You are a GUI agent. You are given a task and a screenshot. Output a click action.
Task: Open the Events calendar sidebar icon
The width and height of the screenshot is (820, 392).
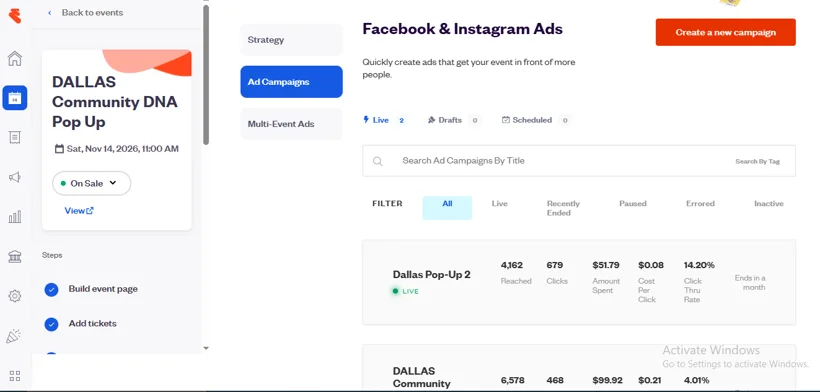(x=15, y=98)
